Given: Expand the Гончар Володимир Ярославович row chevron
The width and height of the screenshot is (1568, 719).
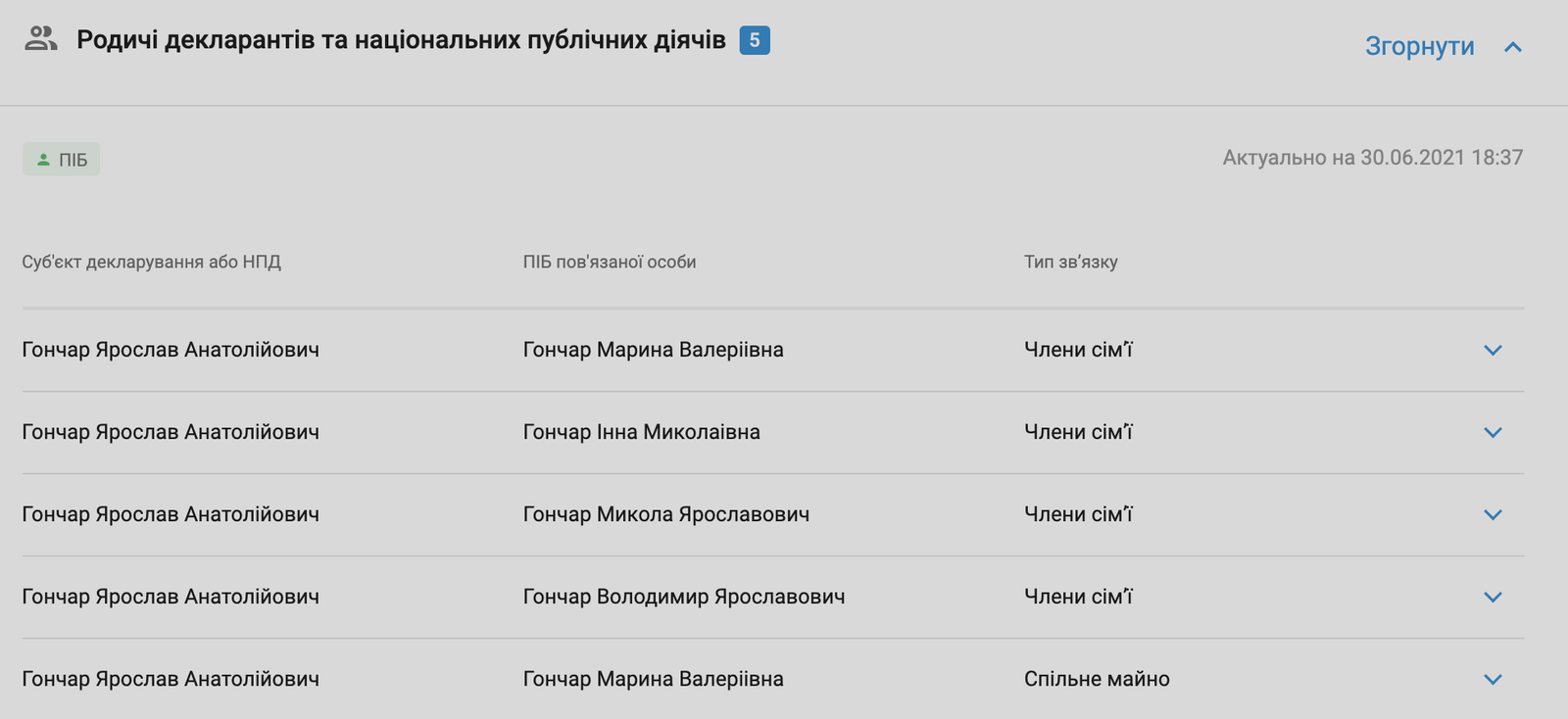Looking at the screenshot, I should [x=1493, y=597].
